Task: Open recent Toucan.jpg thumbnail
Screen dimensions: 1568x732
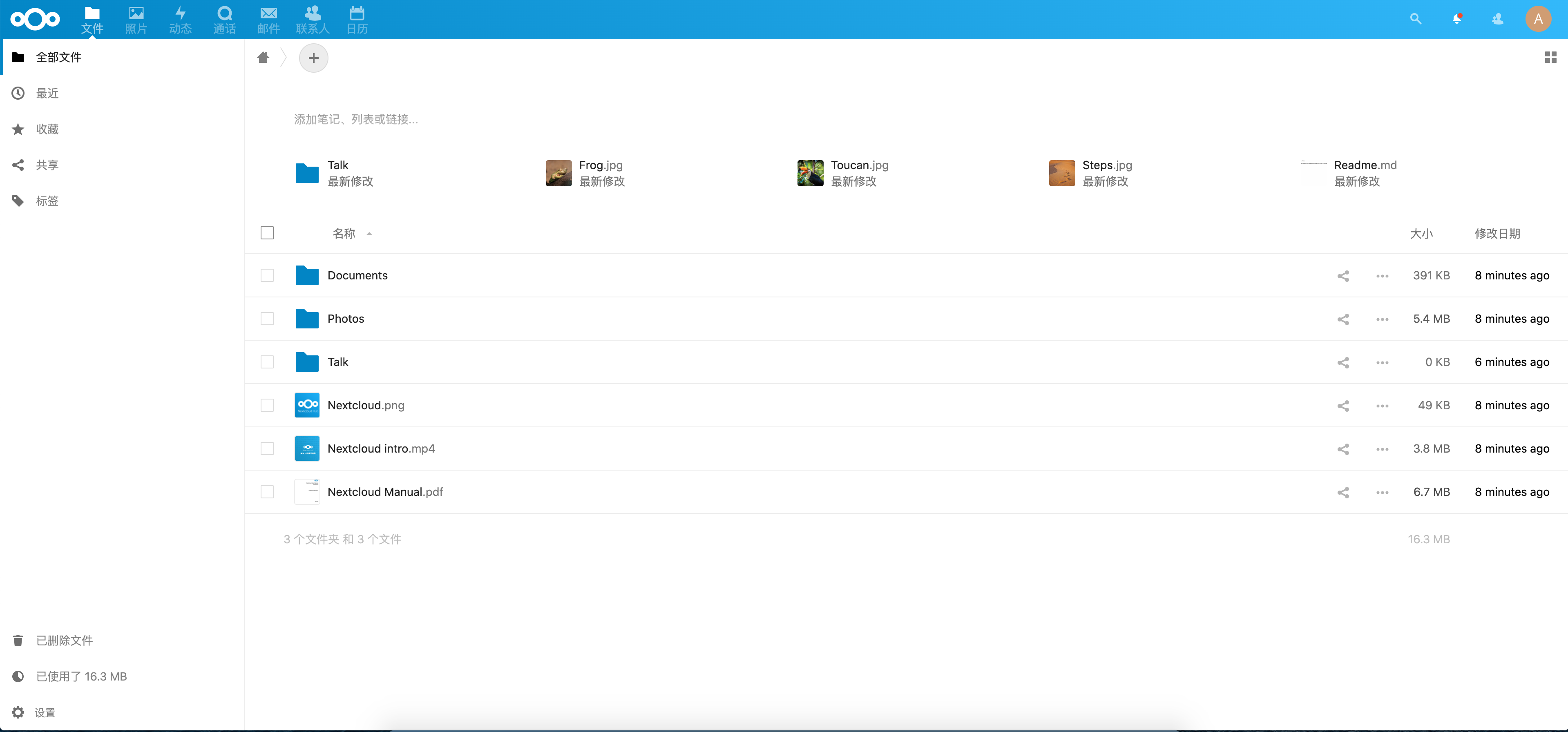Action: point(810,173)
